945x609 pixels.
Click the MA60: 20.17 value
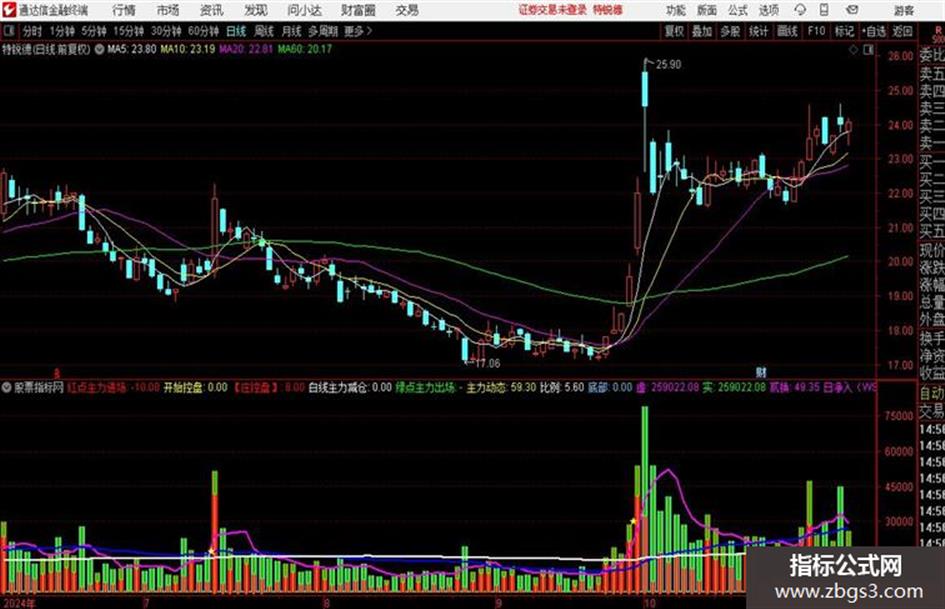(305, 49)
